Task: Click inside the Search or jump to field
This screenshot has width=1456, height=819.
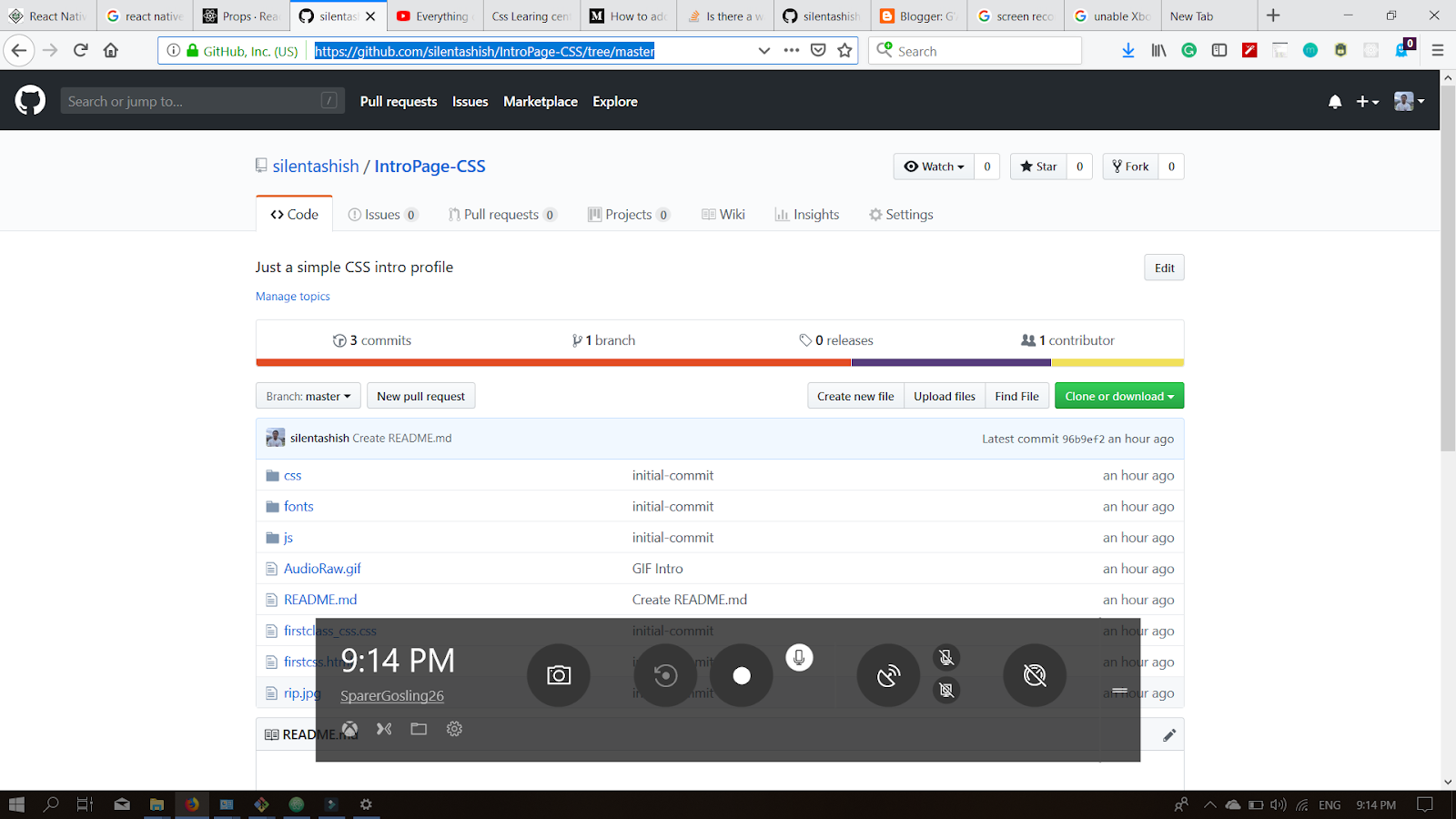Action: [x=202, y=100]
